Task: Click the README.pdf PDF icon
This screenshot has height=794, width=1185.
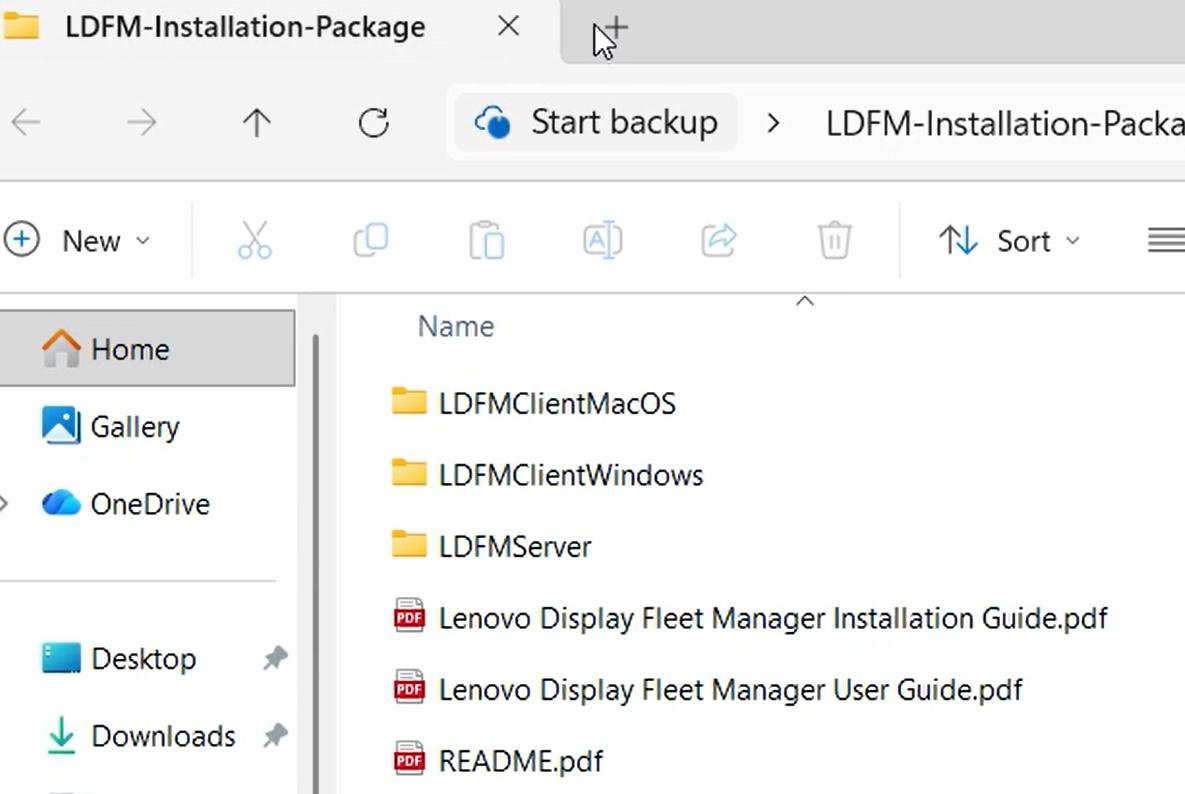Action: click(409, 759)
